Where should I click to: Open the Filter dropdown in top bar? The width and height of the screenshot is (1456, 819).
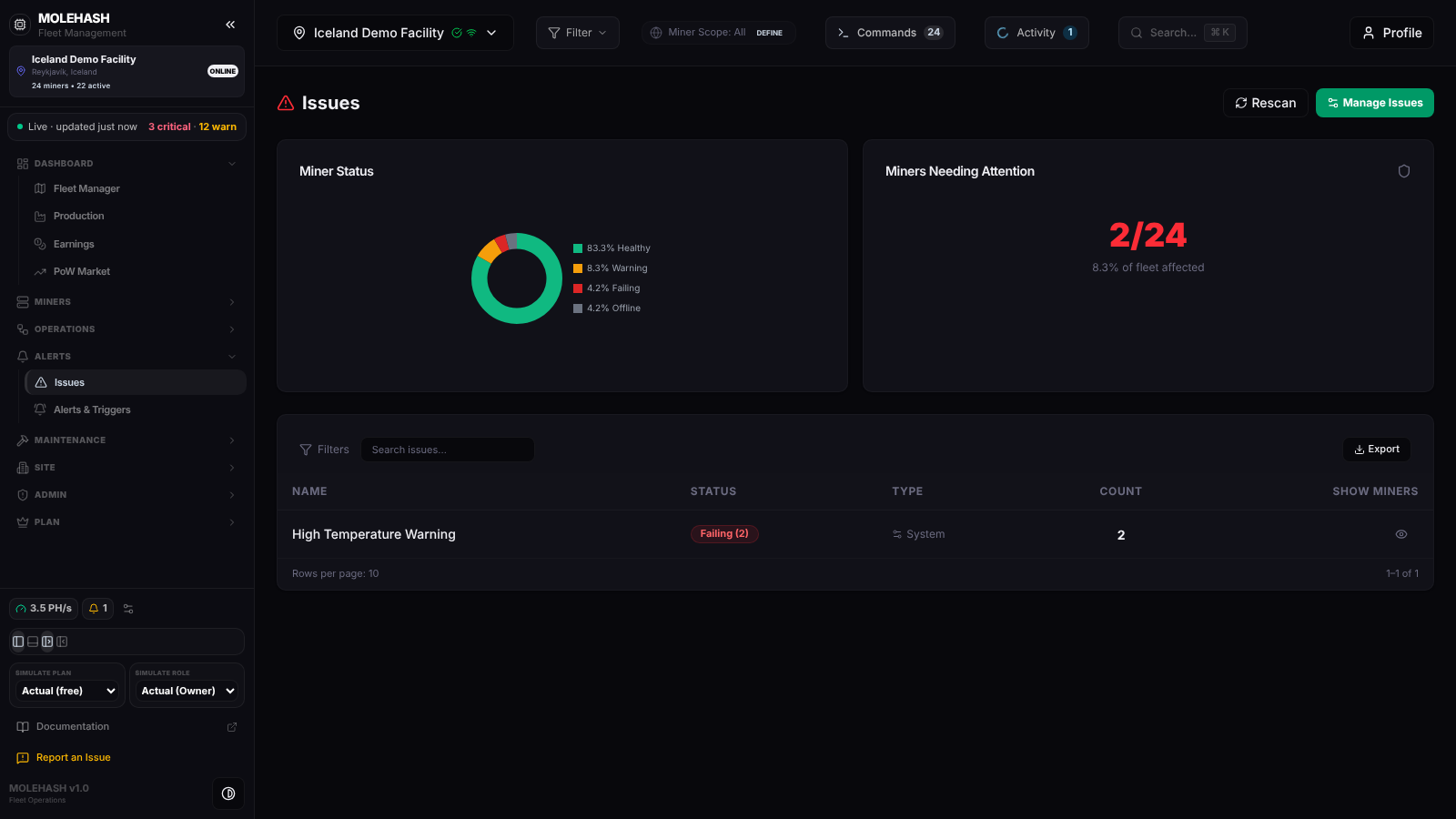coord(578,33)
